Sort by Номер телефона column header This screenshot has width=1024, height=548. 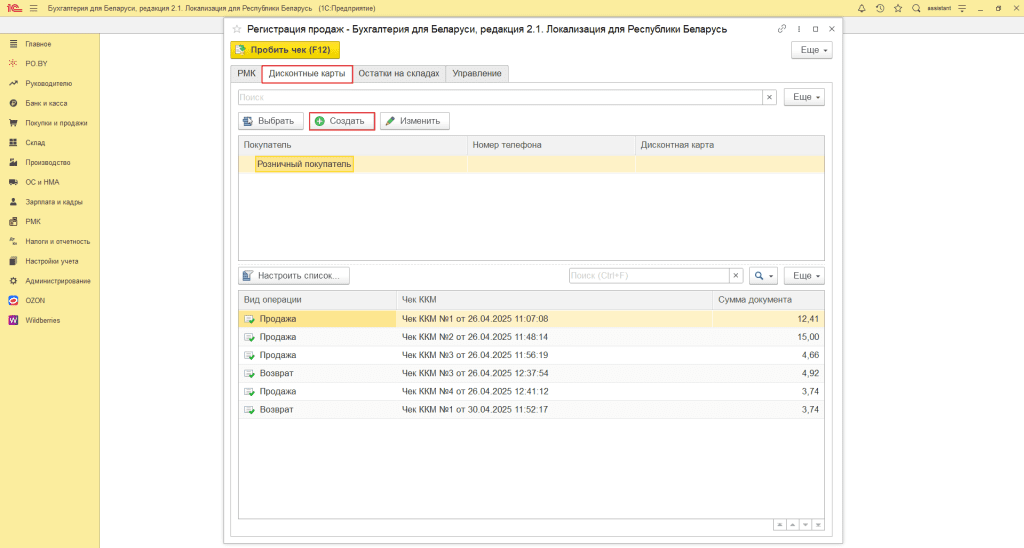click(551, 145)
